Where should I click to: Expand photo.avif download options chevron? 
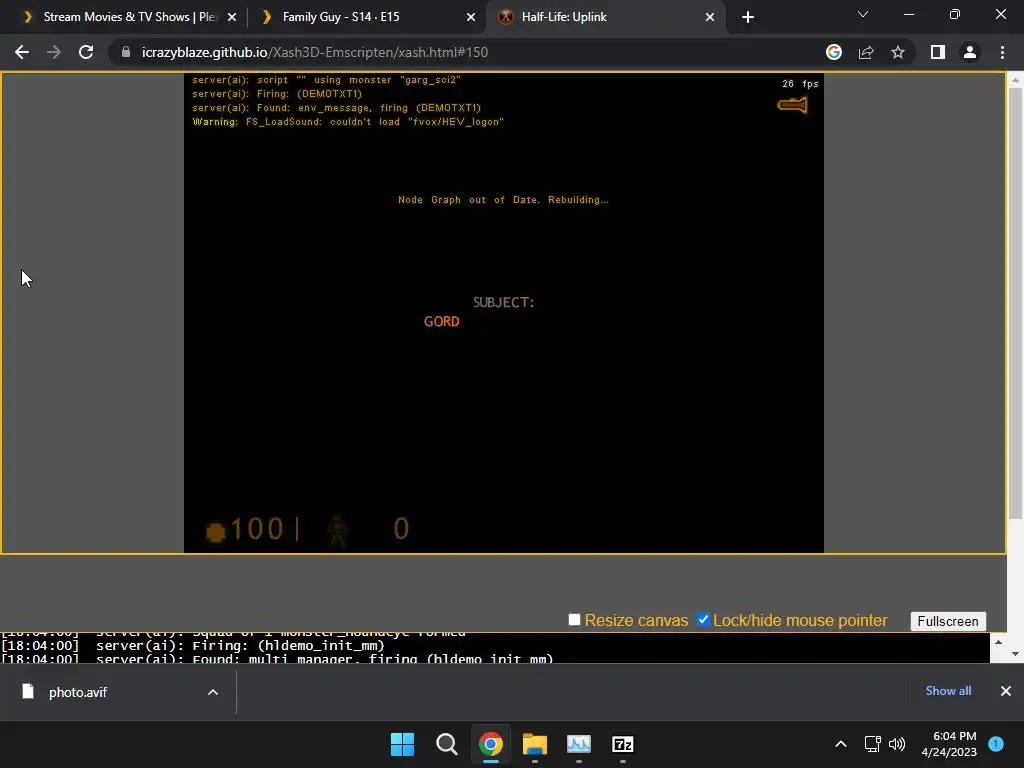tap(212, 692)
